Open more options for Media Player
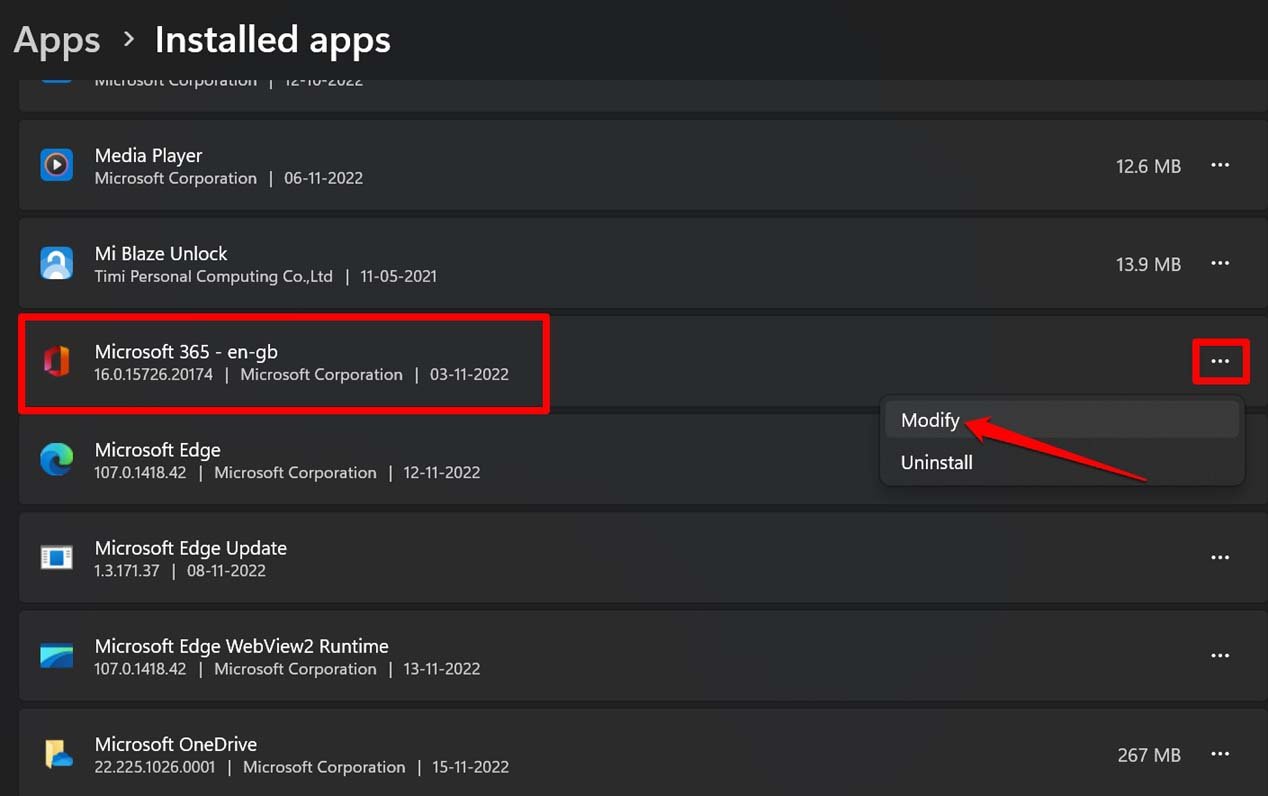Image resolution: width=1268 pixels, height=796 pixels. pos(1220,165)
